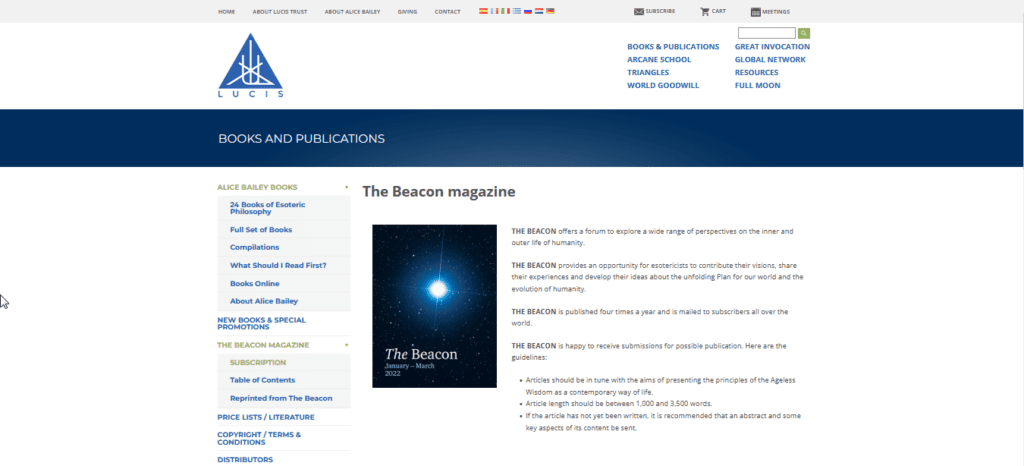Switch language via Russian flag
Viewport: 1024px width, 466px height.
(528, 11)
